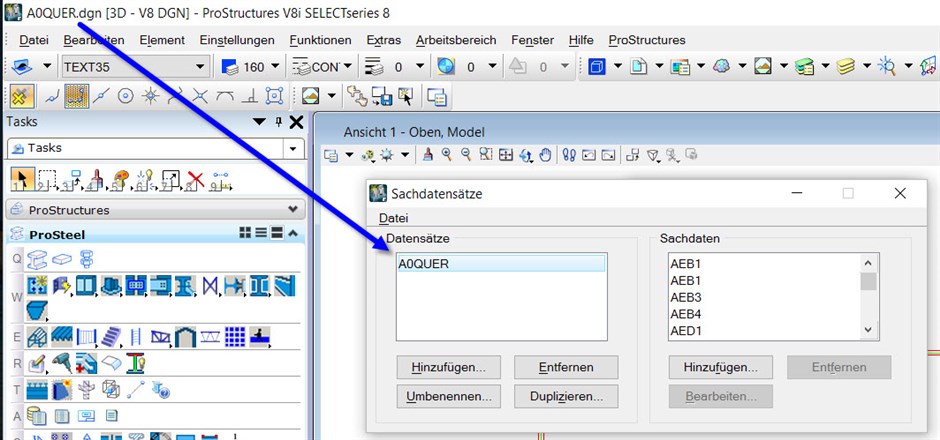Click Entfernen under Datensätze
940x440 pixels.
566,367
